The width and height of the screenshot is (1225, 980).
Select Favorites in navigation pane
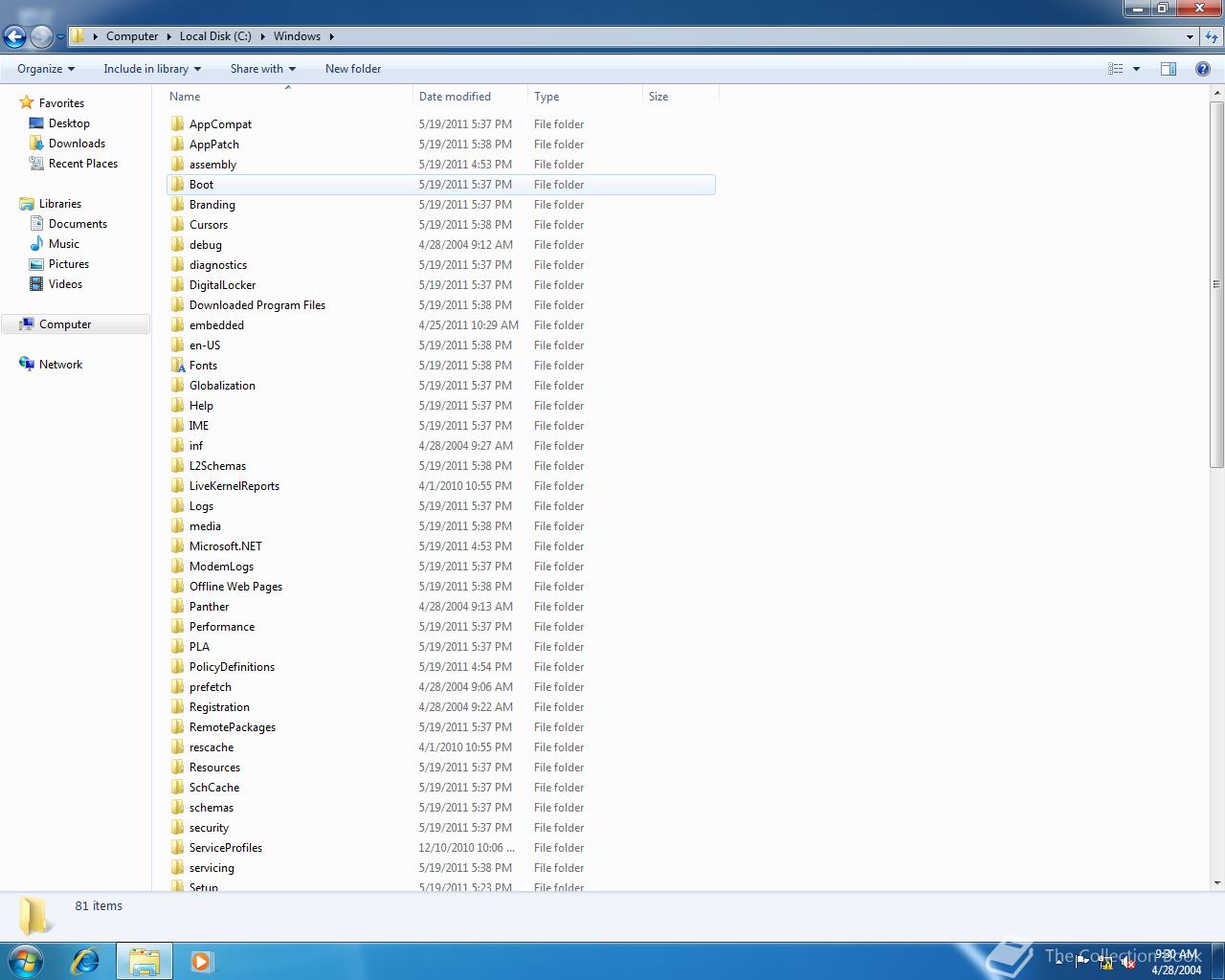(61, 103)
